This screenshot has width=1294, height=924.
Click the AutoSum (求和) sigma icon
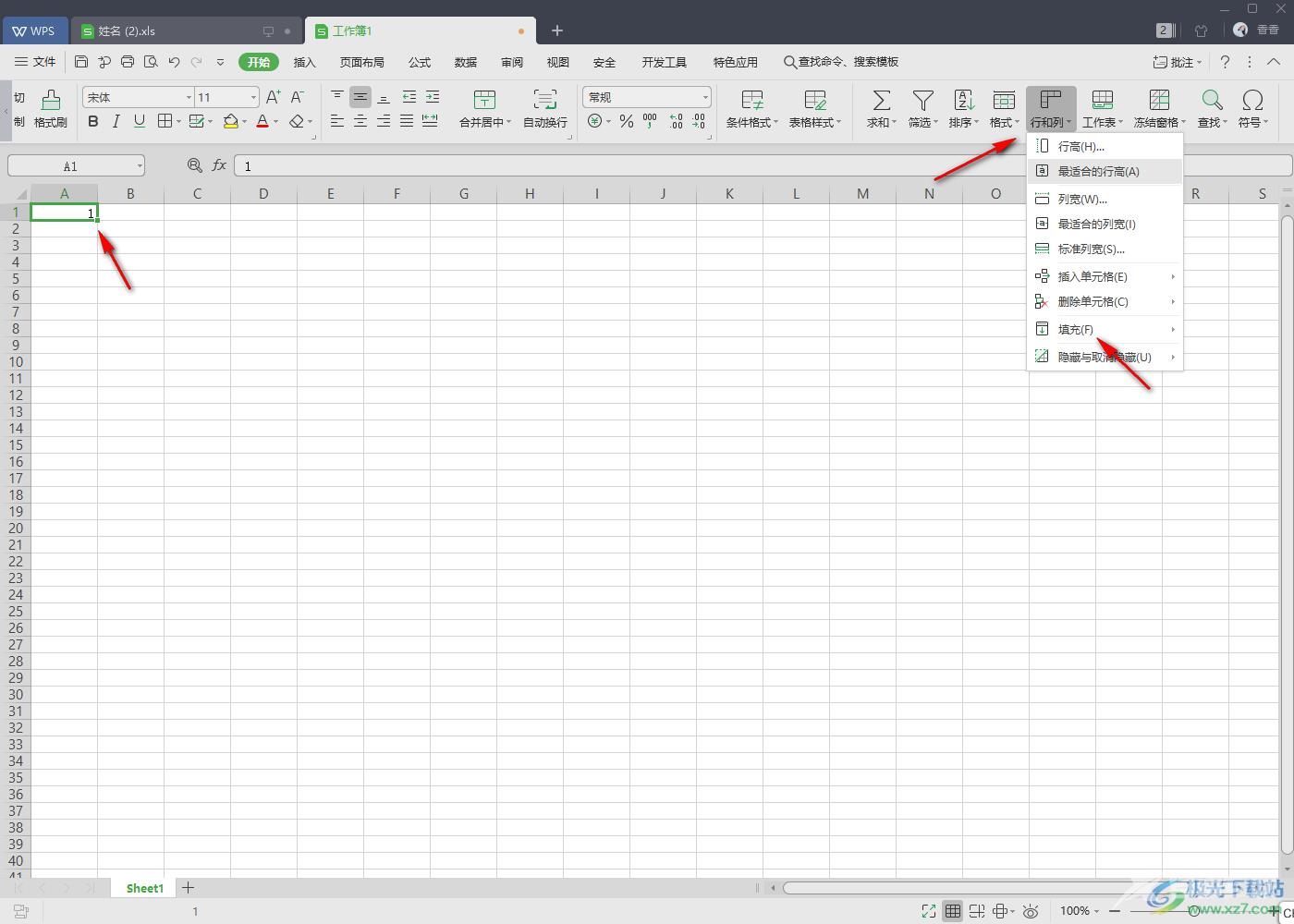[x=882, y=100]
